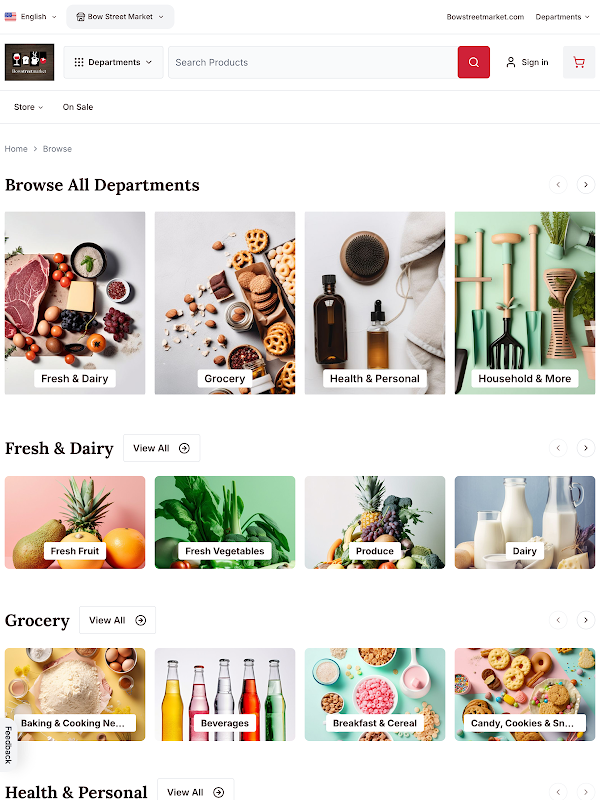Open the top-right Departments menu
The image size is (600, 800).
click(x=562, y=17)
